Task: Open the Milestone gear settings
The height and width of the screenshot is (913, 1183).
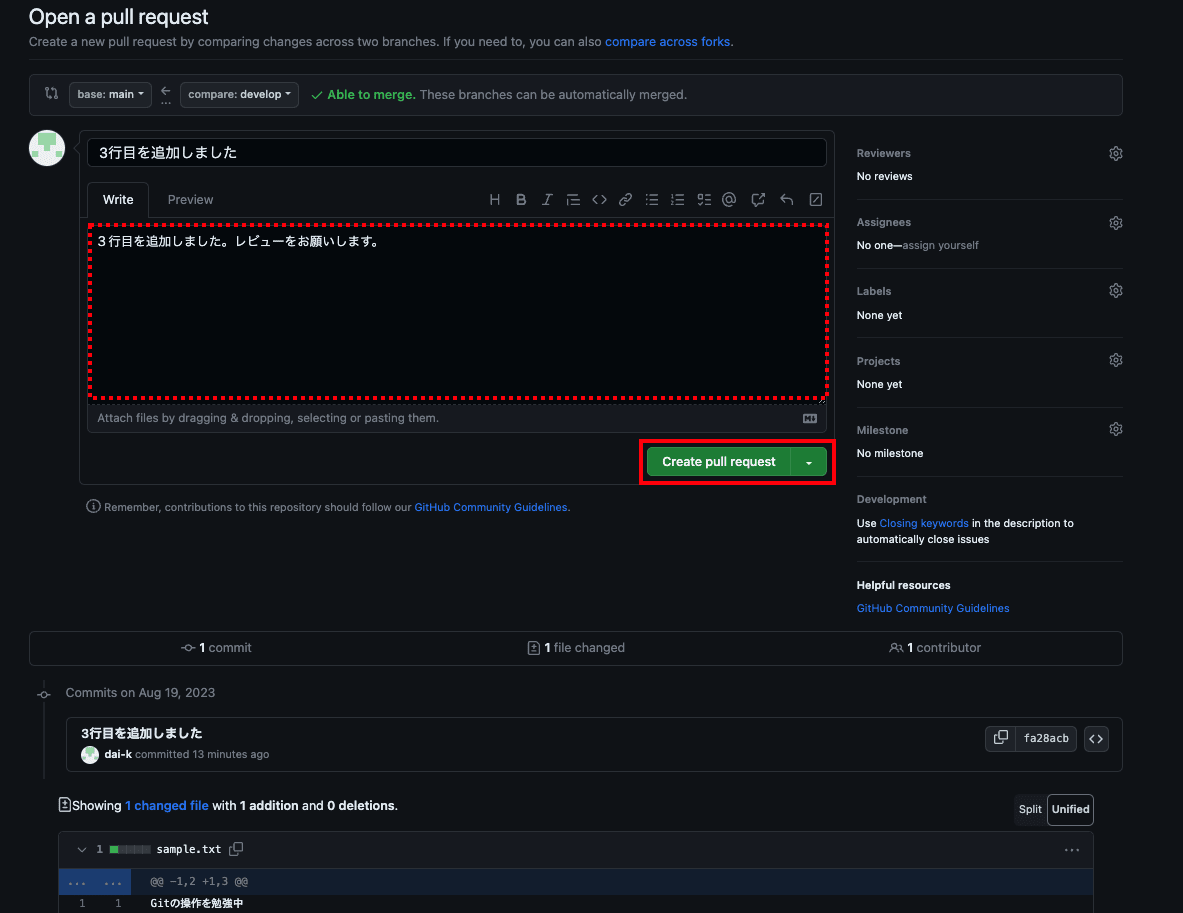Action: click(1116, 429)
